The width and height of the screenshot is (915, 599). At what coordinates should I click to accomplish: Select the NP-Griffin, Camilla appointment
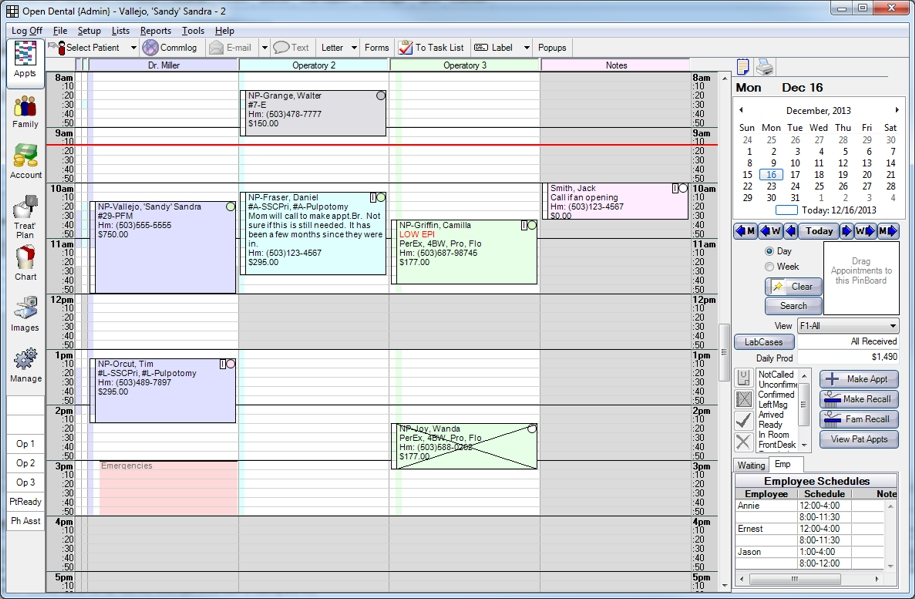coord(464,252)
